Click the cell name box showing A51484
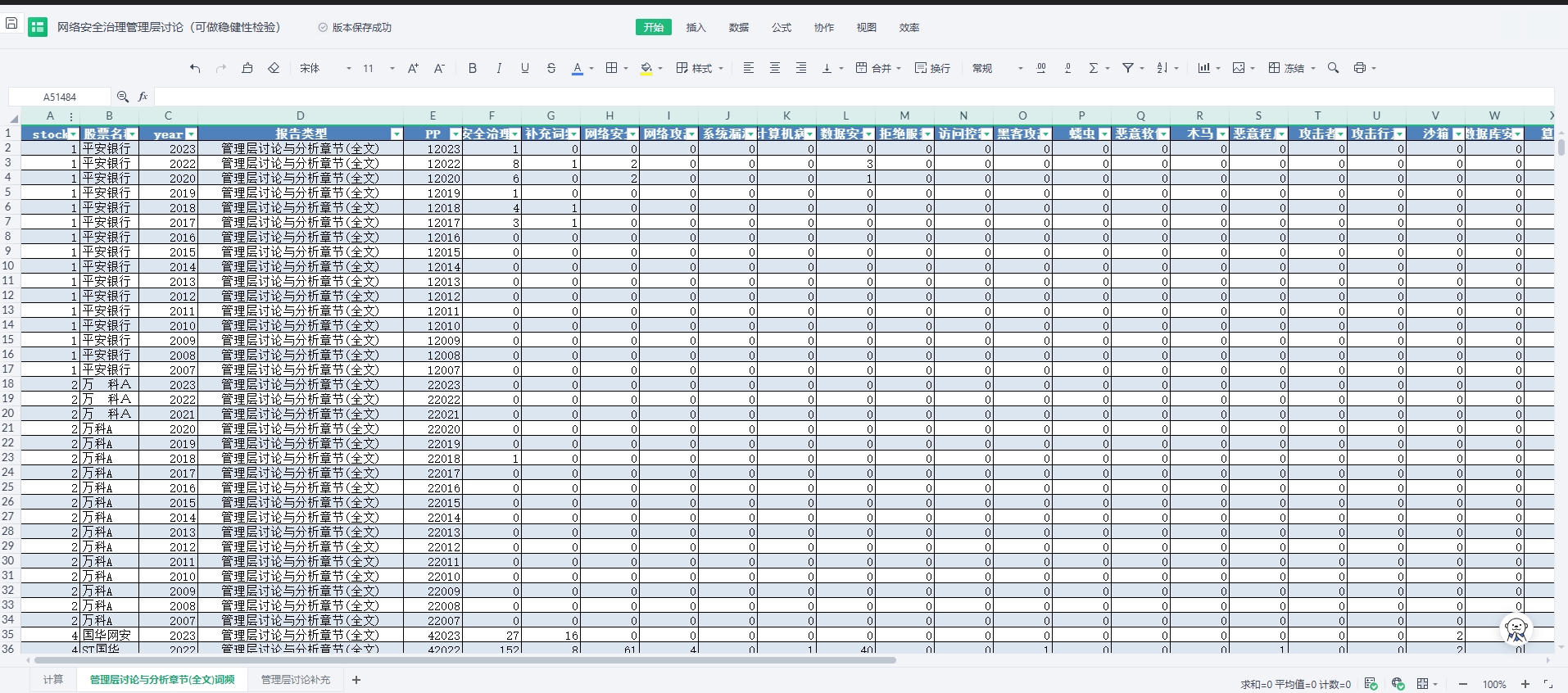The width and height of the screenshot is (1568, 693). click(60, 97)
